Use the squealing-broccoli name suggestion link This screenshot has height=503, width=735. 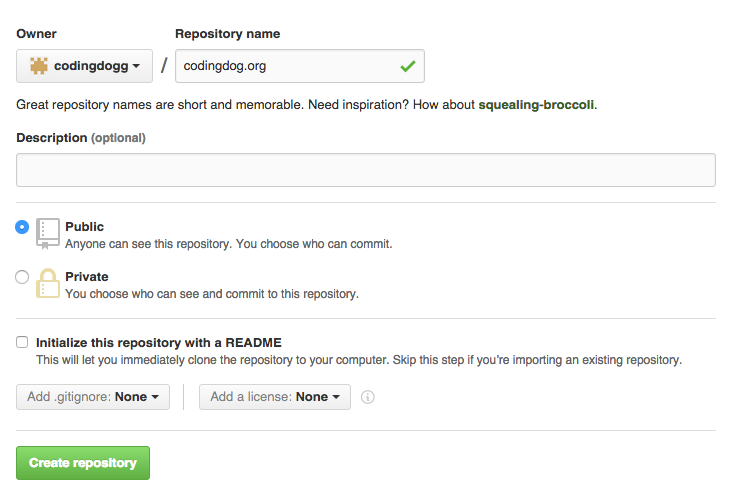(x=536, y=105)
